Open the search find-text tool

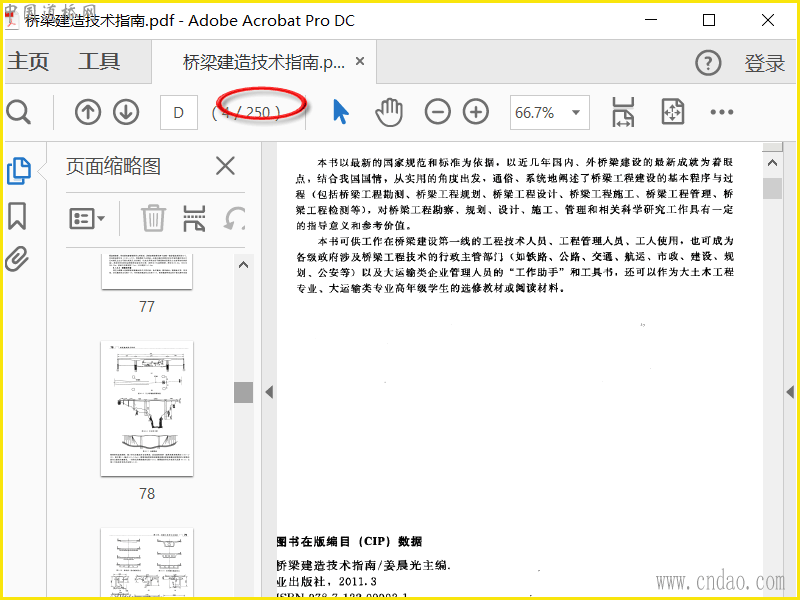click(x=18, y=112)
